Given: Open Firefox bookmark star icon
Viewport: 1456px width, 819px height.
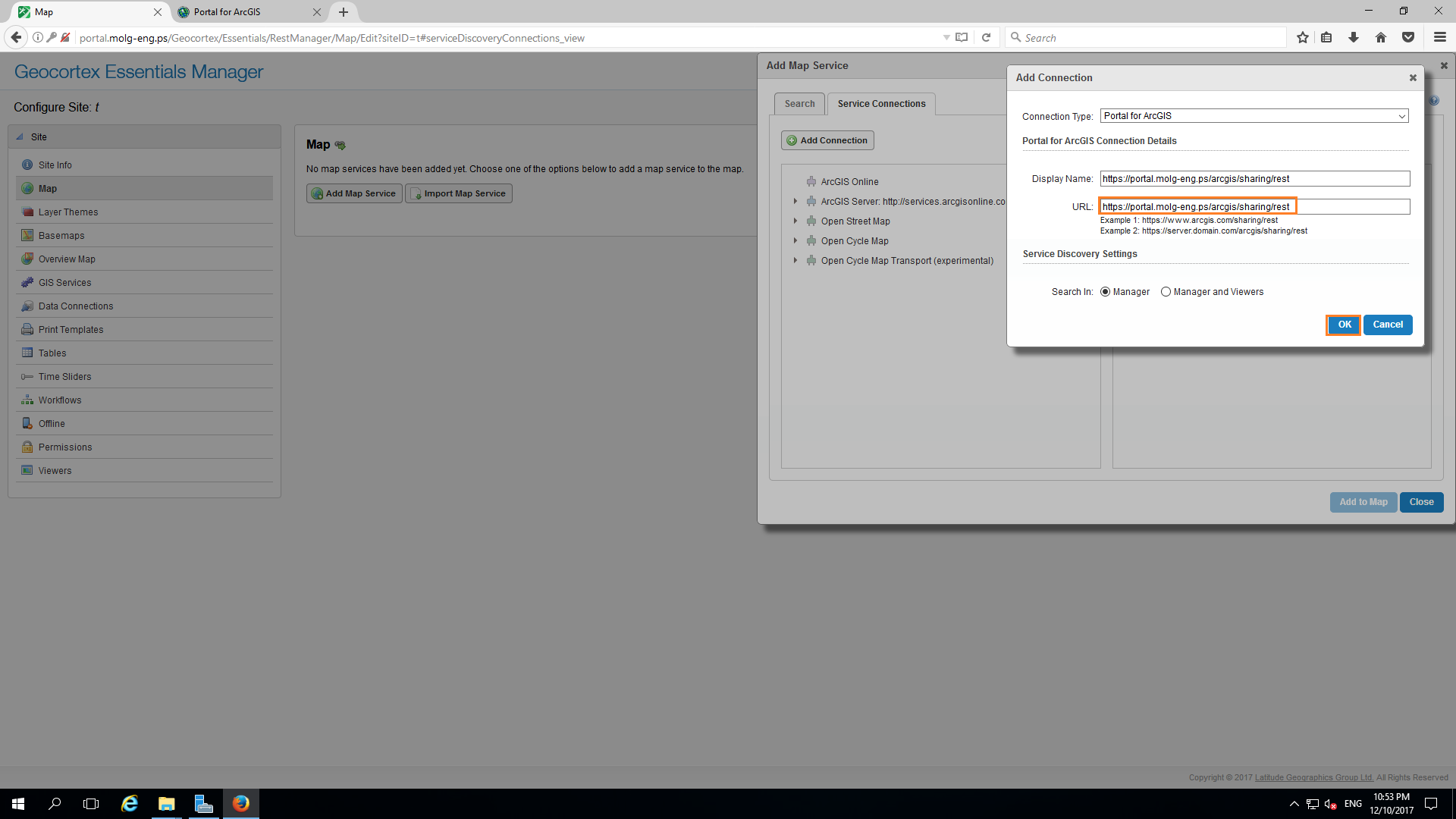Looking at the screenshot, I should click(x=1303, y=38).
